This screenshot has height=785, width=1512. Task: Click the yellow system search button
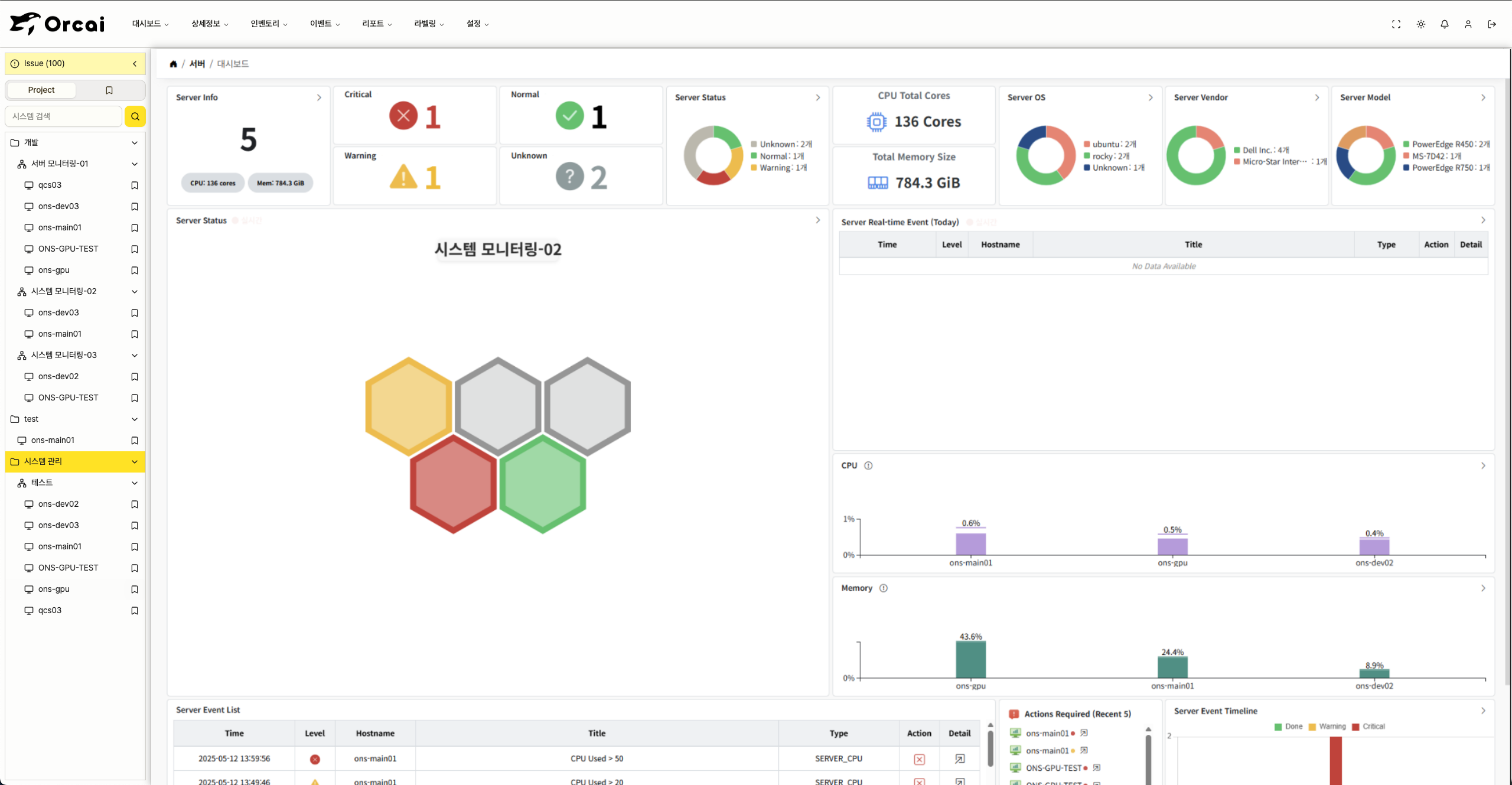tap(135, 116)
